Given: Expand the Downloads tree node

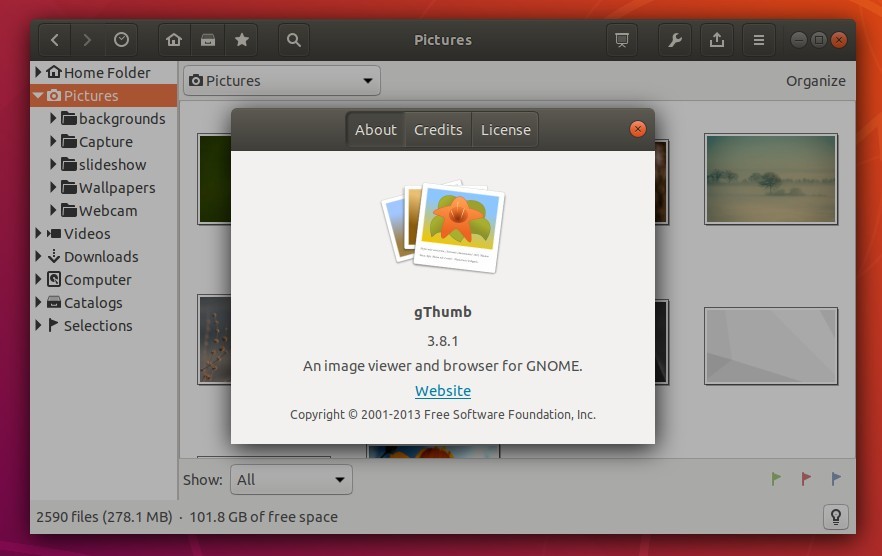Looking at the screenshot, I should [x=38, y=256].
